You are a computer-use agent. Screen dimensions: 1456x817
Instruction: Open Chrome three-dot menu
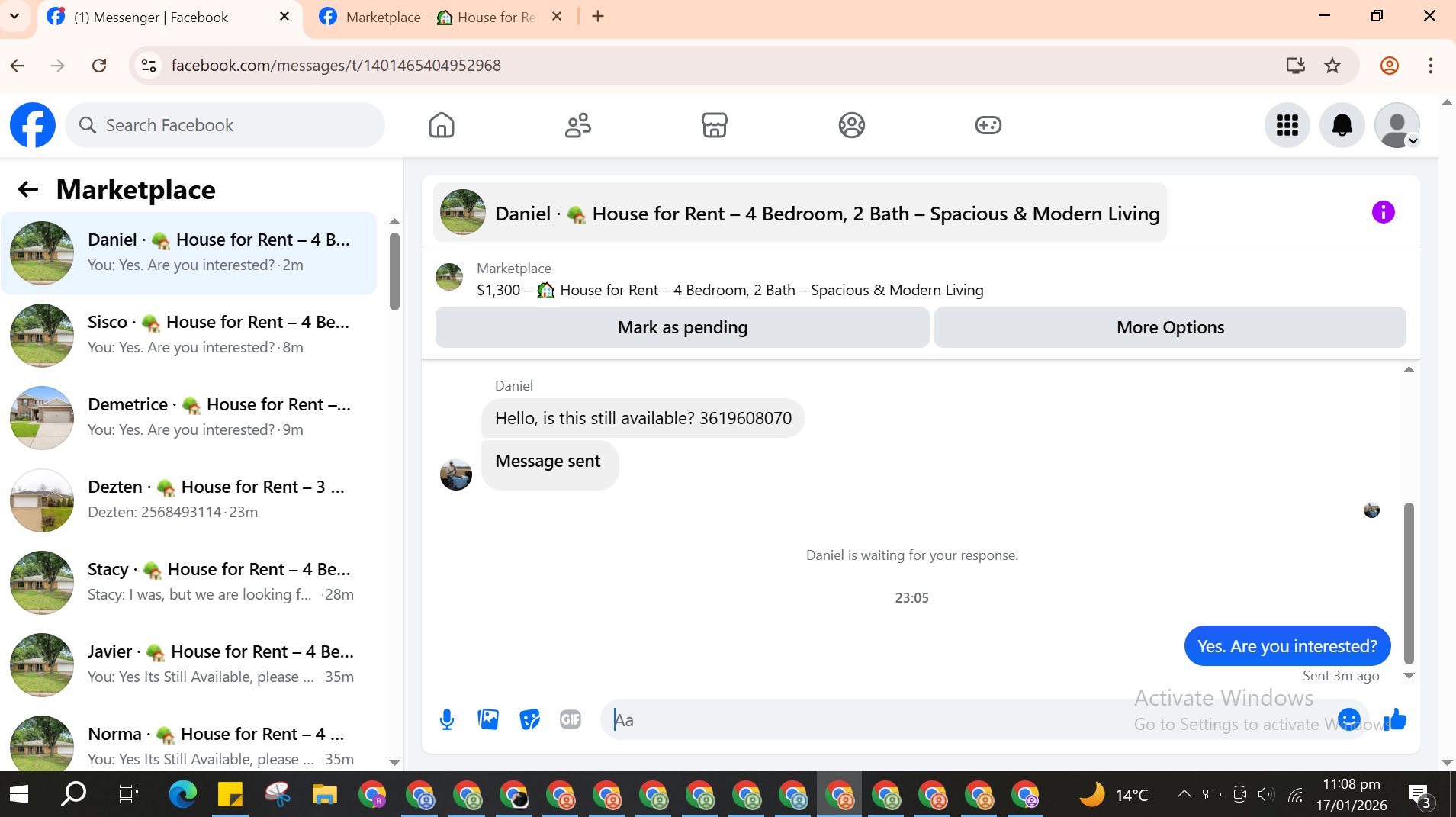pos(1431,66)
